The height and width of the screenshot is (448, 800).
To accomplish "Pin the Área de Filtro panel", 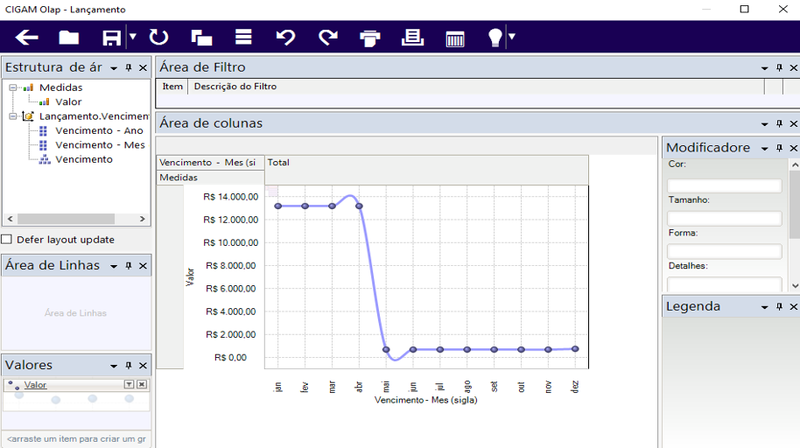I will [779, 67].
